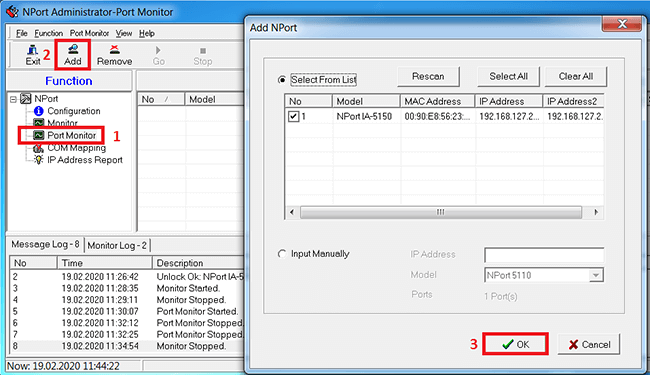Click the IP Address input field
This screenshot has width=650, height=375.
click(544, 255)
